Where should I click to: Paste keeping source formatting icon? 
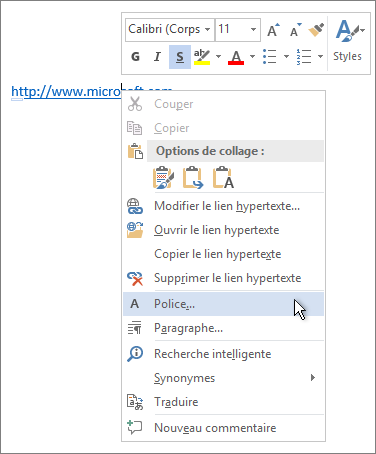[163, 177]
